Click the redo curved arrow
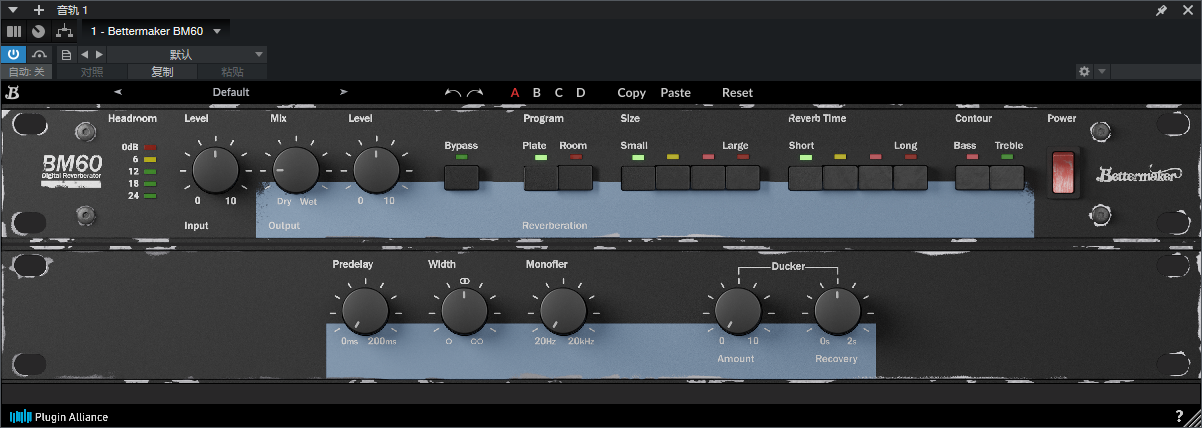 coord(475,93)
